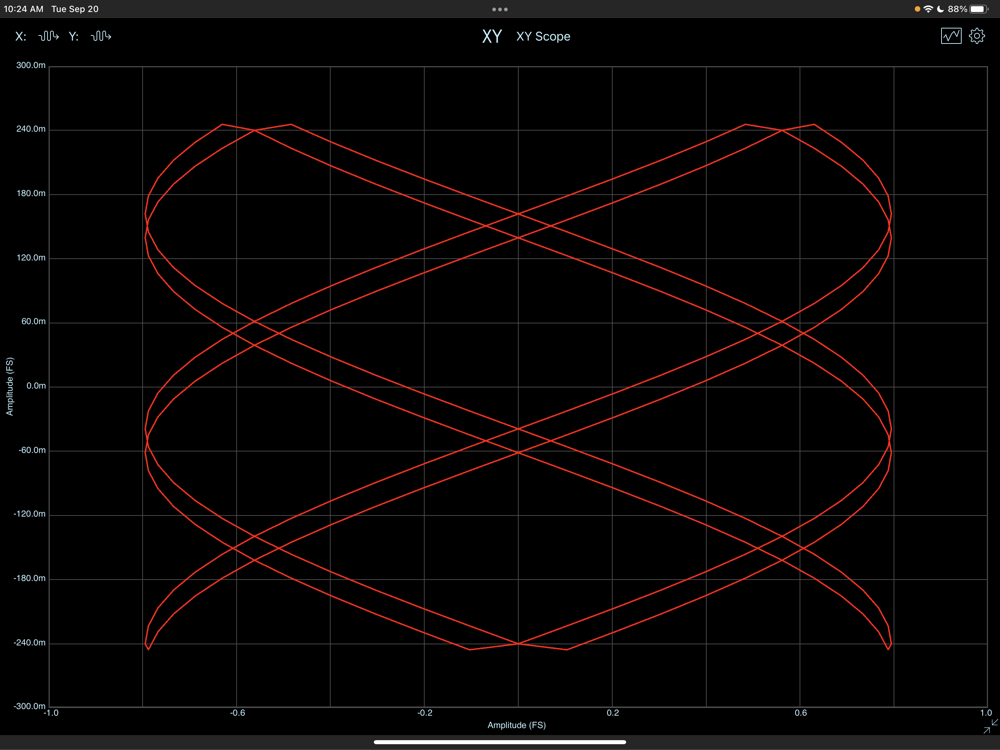Tap the positive 1.0 horizontal axis label
1000x750 pixels.
click(x=986, y=713)
